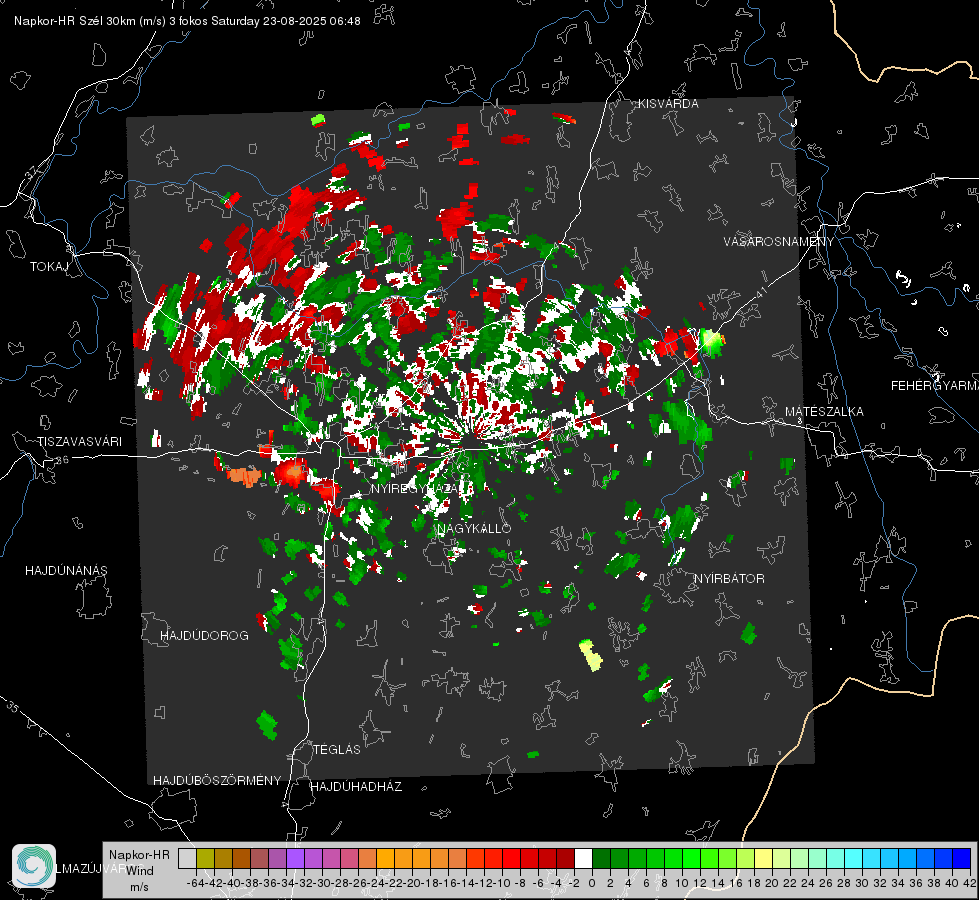Click the HAJDÚHADHÁZ town label

[x=356, y=787]
